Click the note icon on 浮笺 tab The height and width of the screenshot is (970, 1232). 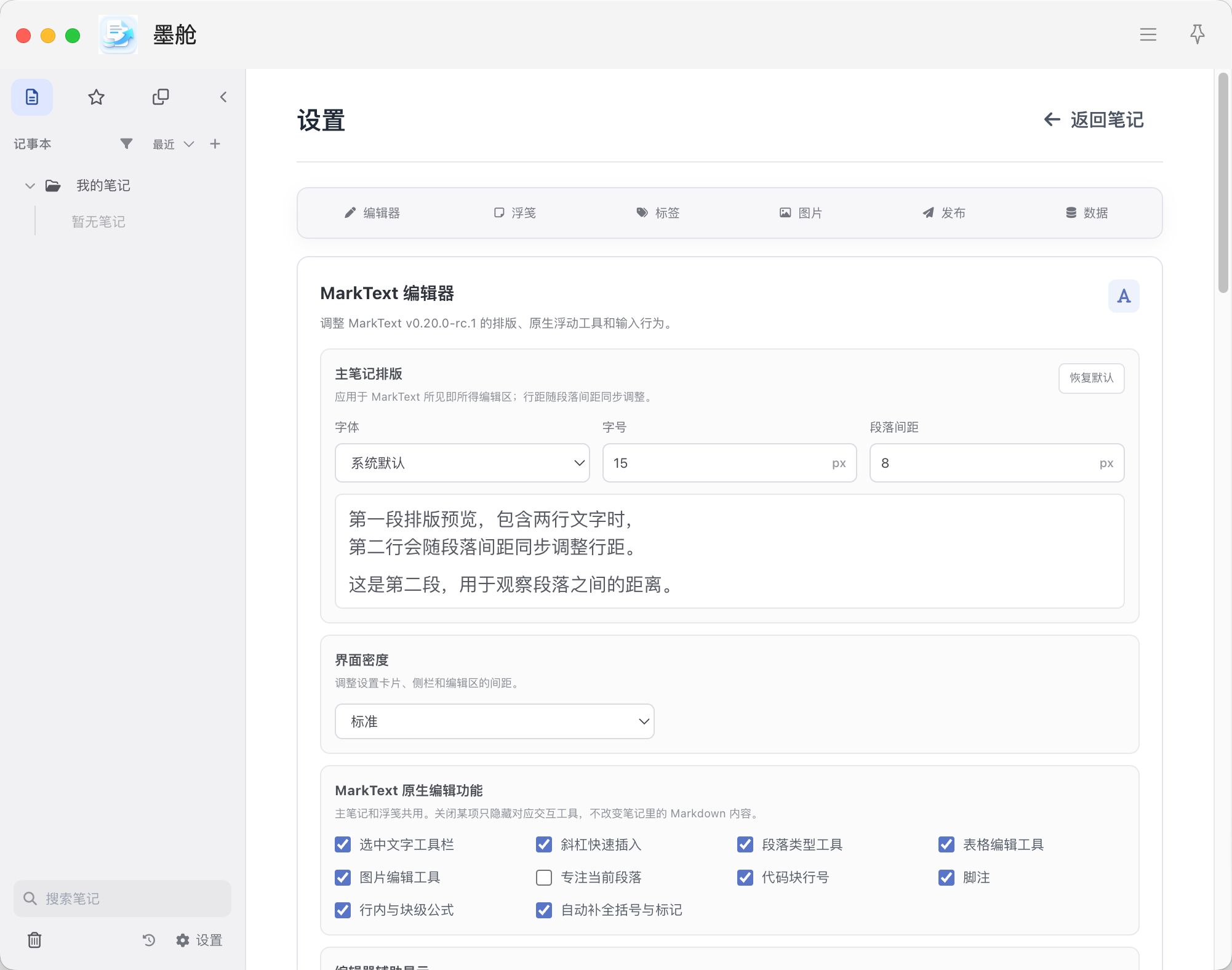(499, 213)
